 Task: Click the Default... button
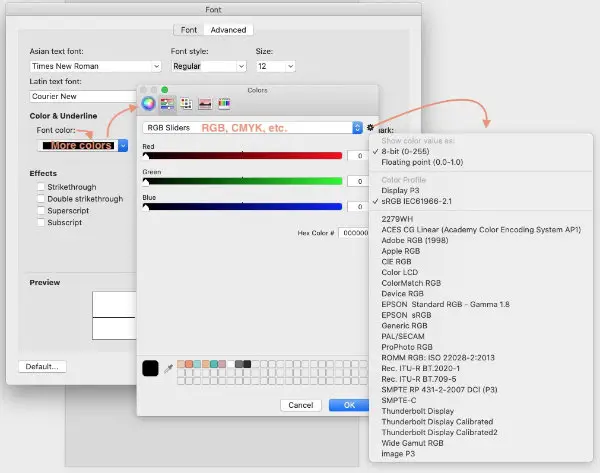click(42, 366)
